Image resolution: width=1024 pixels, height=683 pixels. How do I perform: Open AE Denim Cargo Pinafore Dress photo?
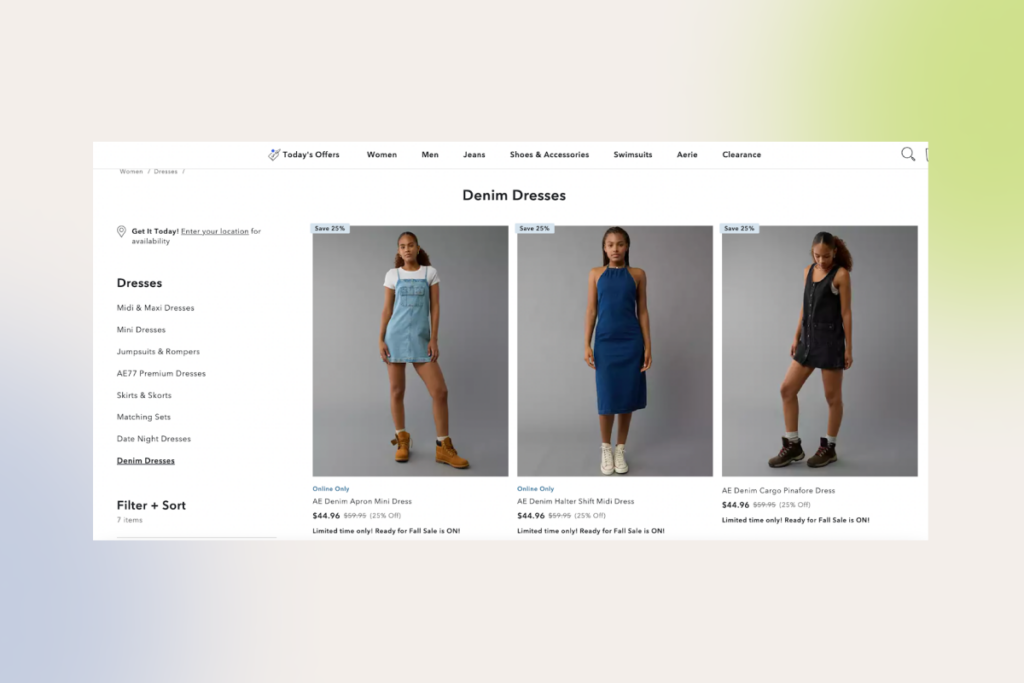[820, 351]
